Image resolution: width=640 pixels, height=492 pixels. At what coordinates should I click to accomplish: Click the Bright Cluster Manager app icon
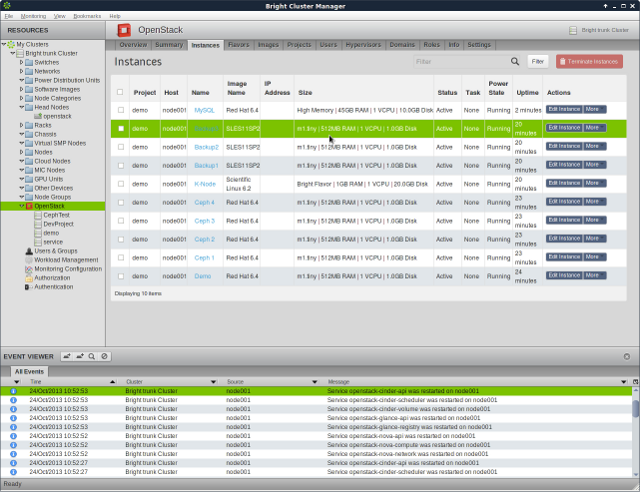pos(6,5)
